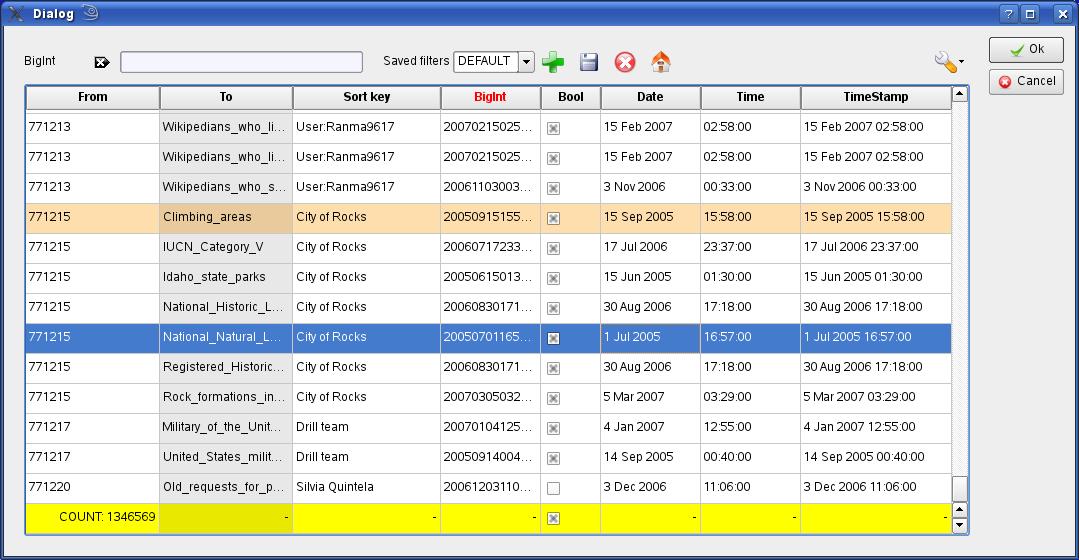Click the dialog help question mark button
The height and width of the screenshot is (560, 1079).
coord(1009,14)
